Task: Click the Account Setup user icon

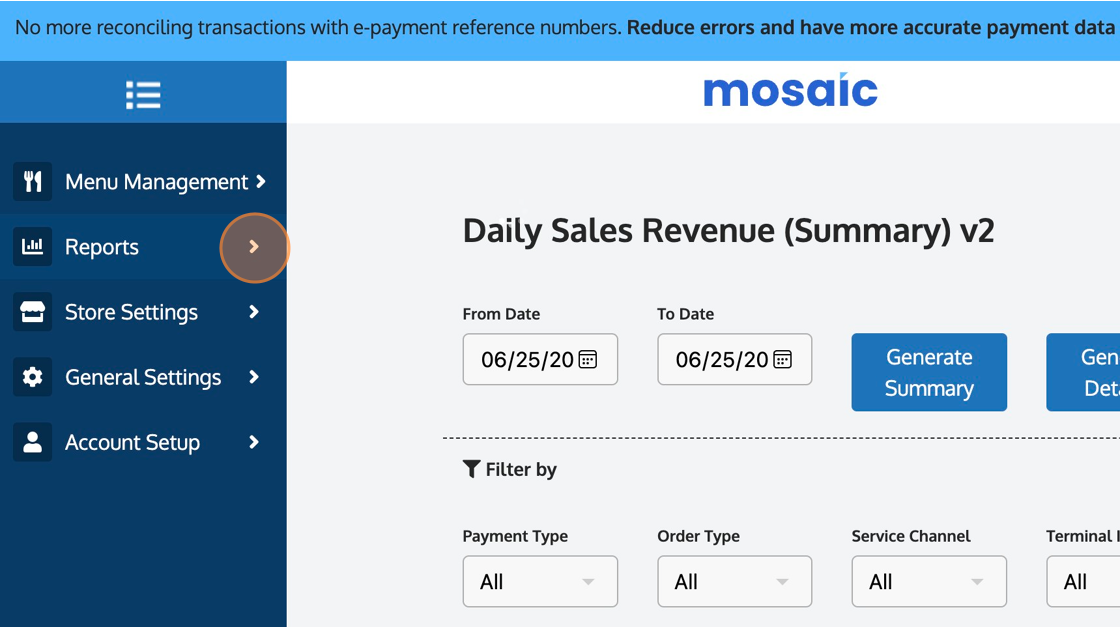Action: click(x=32, y=442)
